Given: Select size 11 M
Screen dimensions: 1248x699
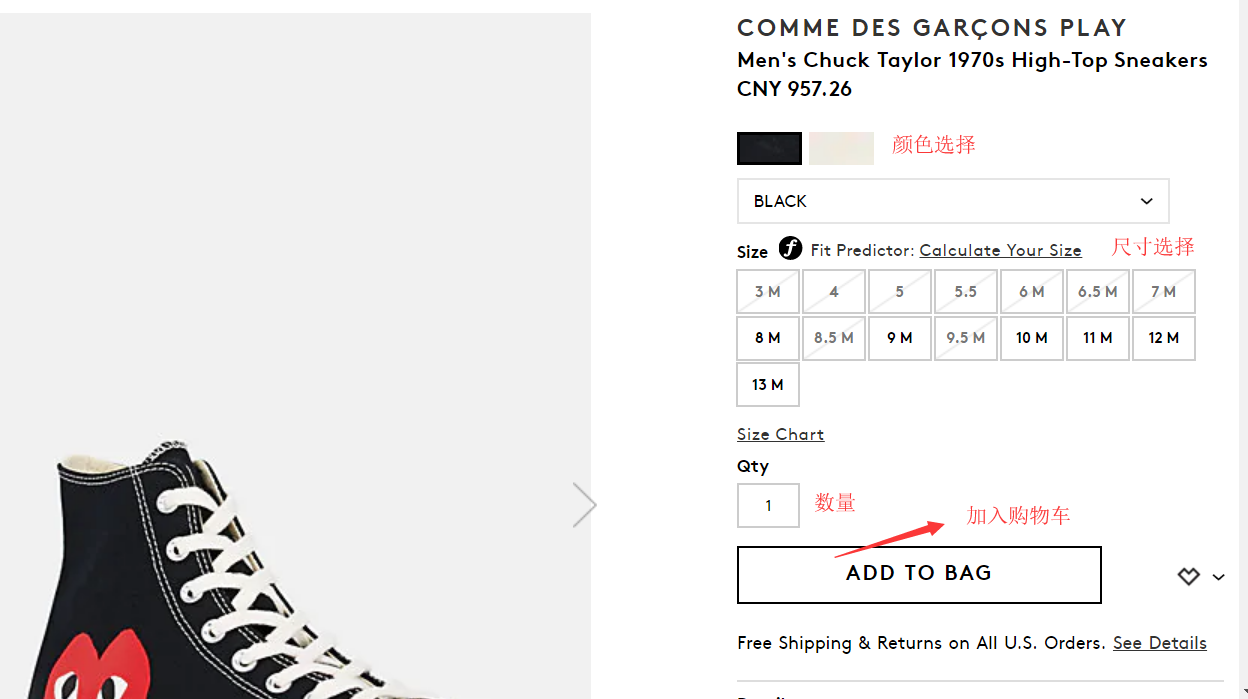Looking at the screenshot, I should pyautogui.click(x=1097, y=338).
